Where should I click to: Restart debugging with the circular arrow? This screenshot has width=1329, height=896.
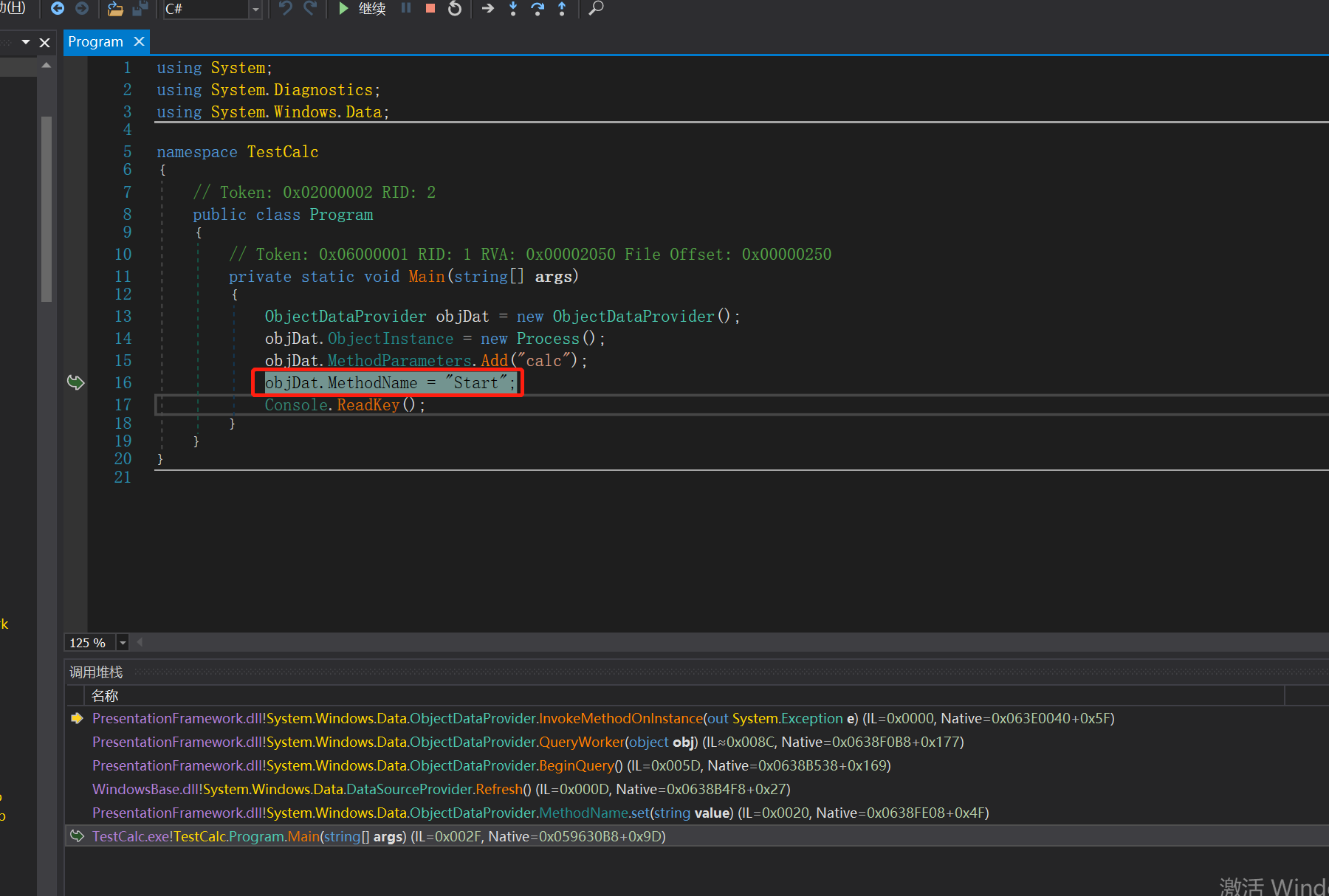[455, 9]
